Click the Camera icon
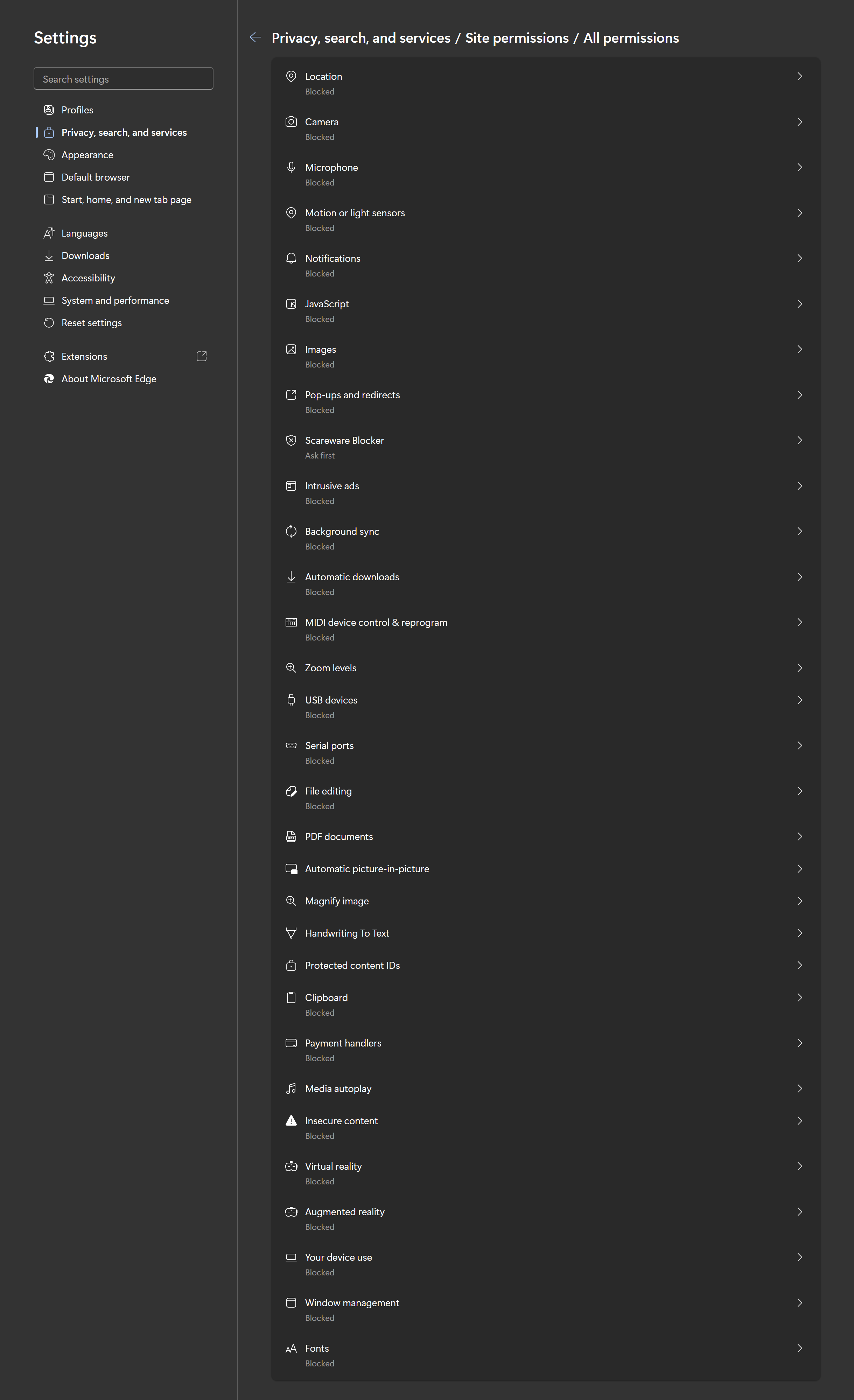The height and width of the screenshot is (1400, 854). pyautogui.click(x=291, y=121)
